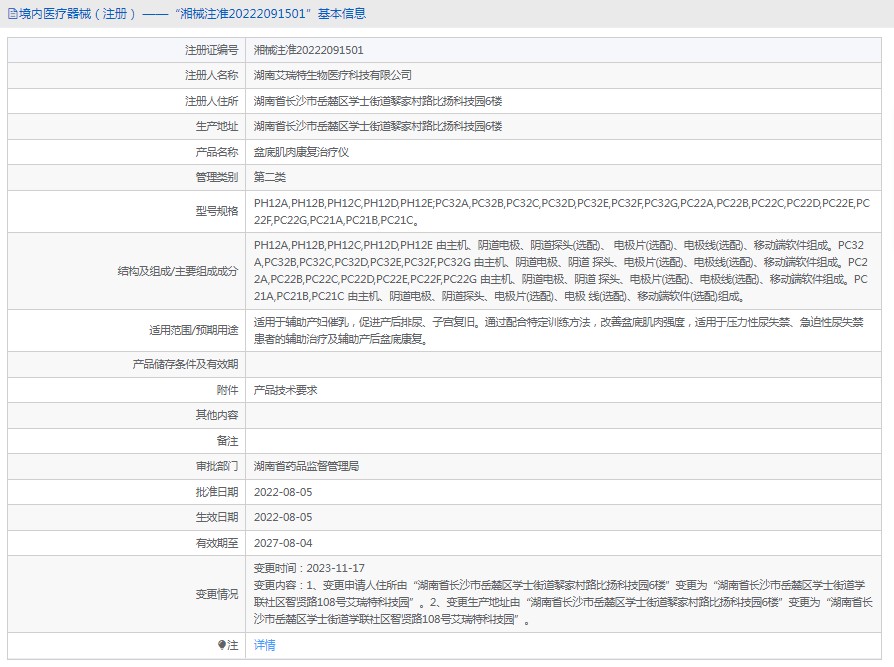Select registration number 湘械注准20222091501 value
The image size is (894, 667).
pos(308,50)
